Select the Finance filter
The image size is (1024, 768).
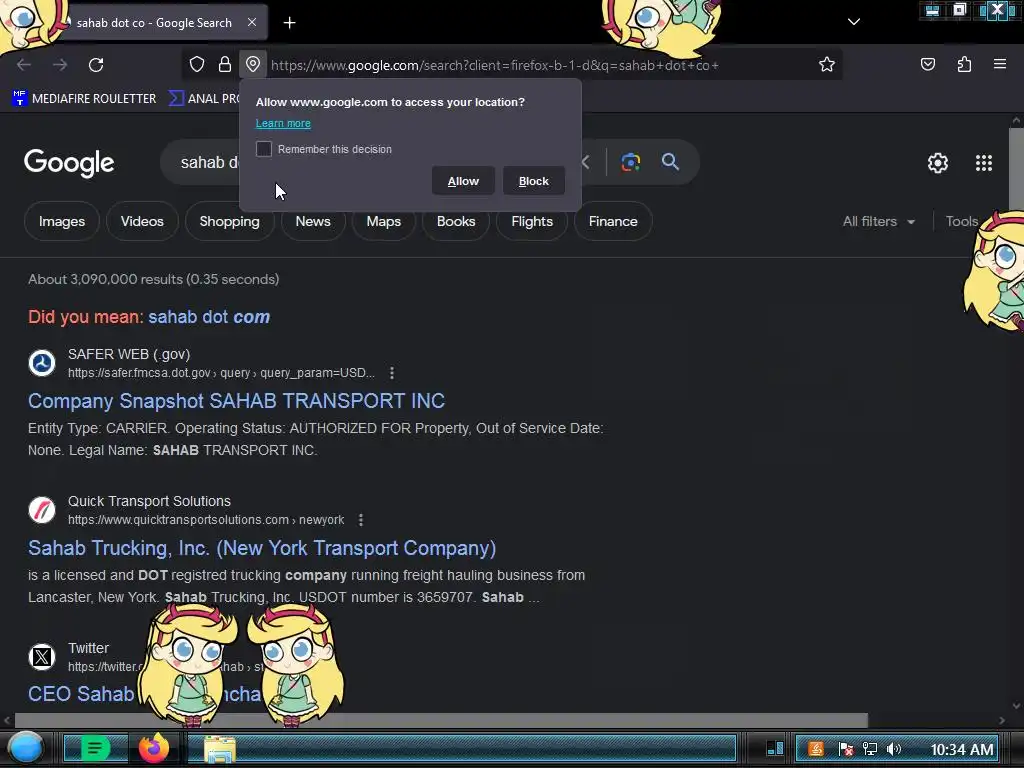(613, 221)
